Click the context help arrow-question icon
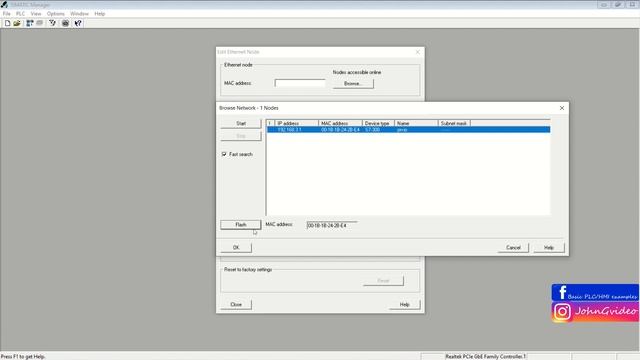Viewport: 640px width, 360px height. (78, 23)
